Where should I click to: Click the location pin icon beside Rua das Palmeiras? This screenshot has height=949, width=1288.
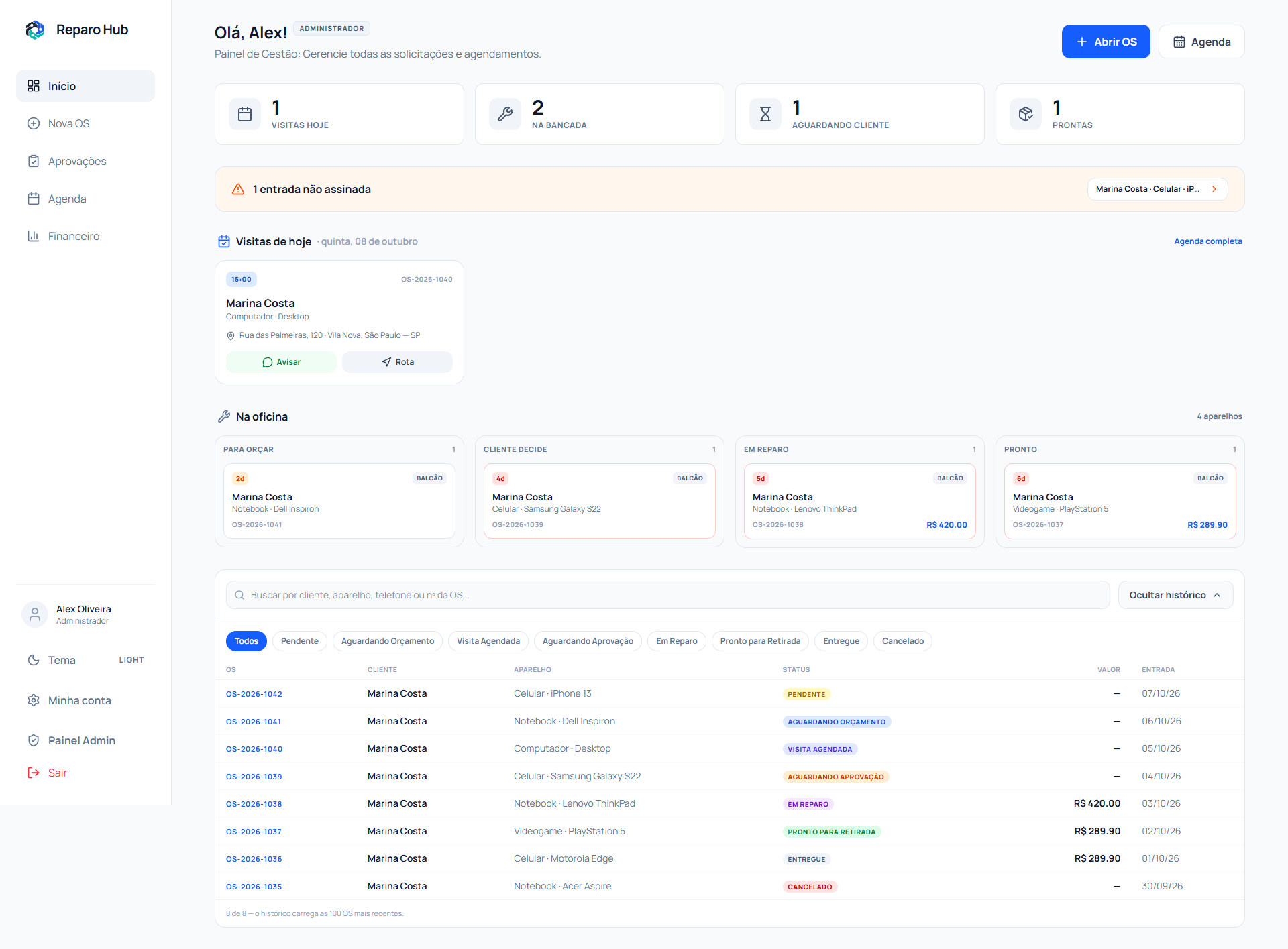pyautogui.click(x=231, y=335)
